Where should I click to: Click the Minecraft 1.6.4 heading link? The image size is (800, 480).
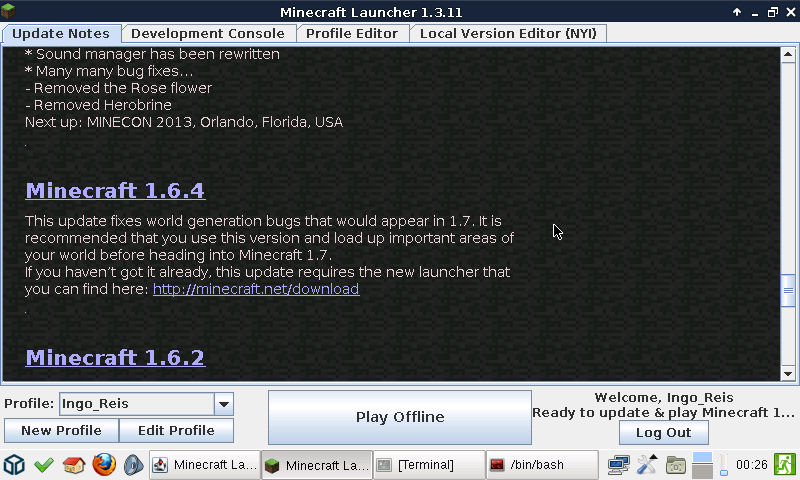115,190
